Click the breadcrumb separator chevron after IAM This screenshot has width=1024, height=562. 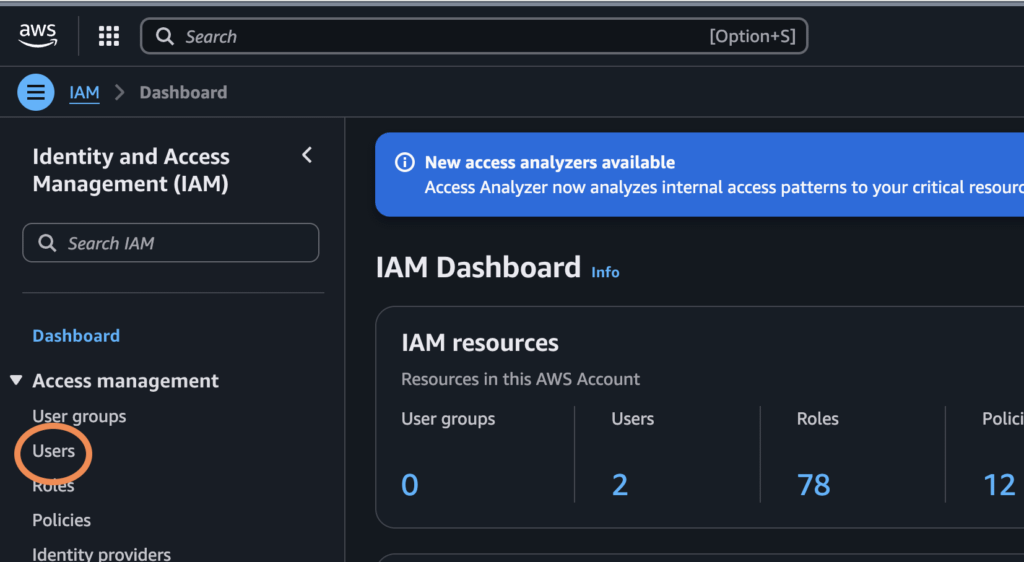click(x=120, y=93)
